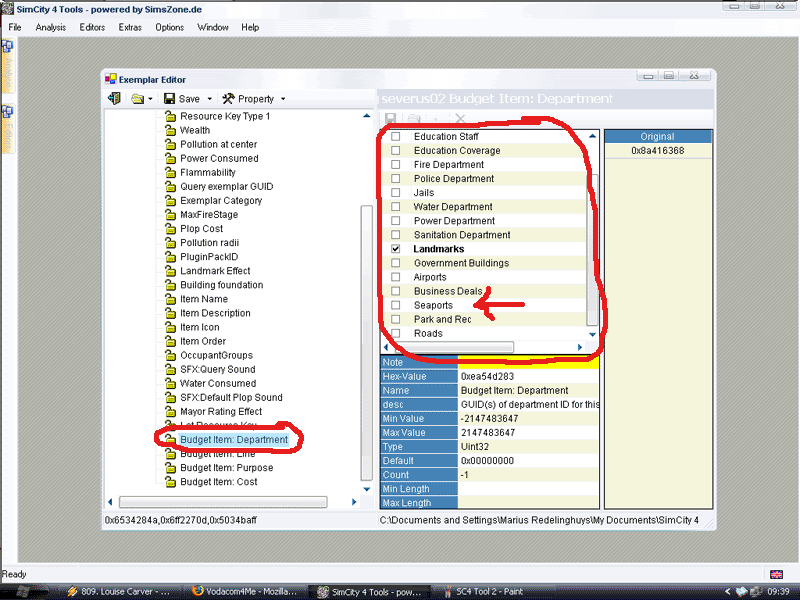Open the Analysis menu
800x600 pixels.
pos(51,28)
